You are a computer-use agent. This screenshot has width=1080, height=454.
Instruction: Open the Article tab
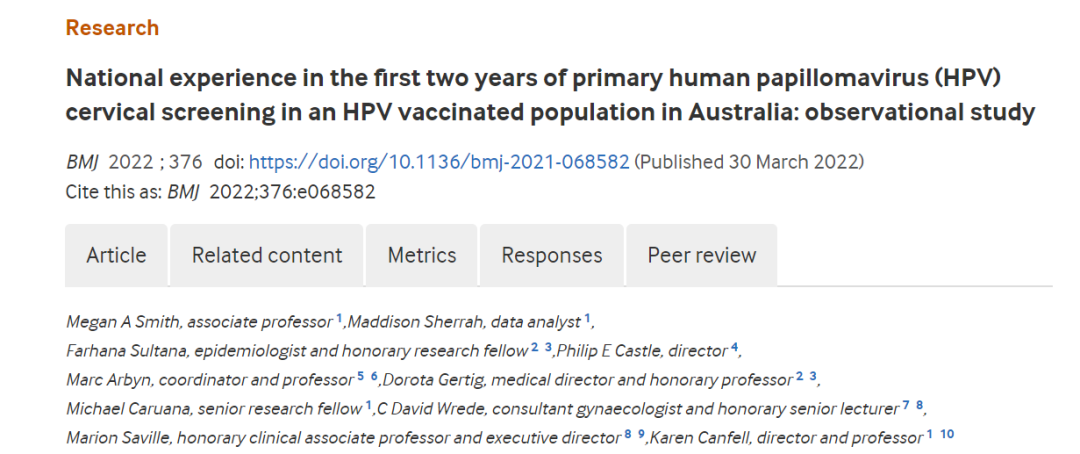click(116, 255)
